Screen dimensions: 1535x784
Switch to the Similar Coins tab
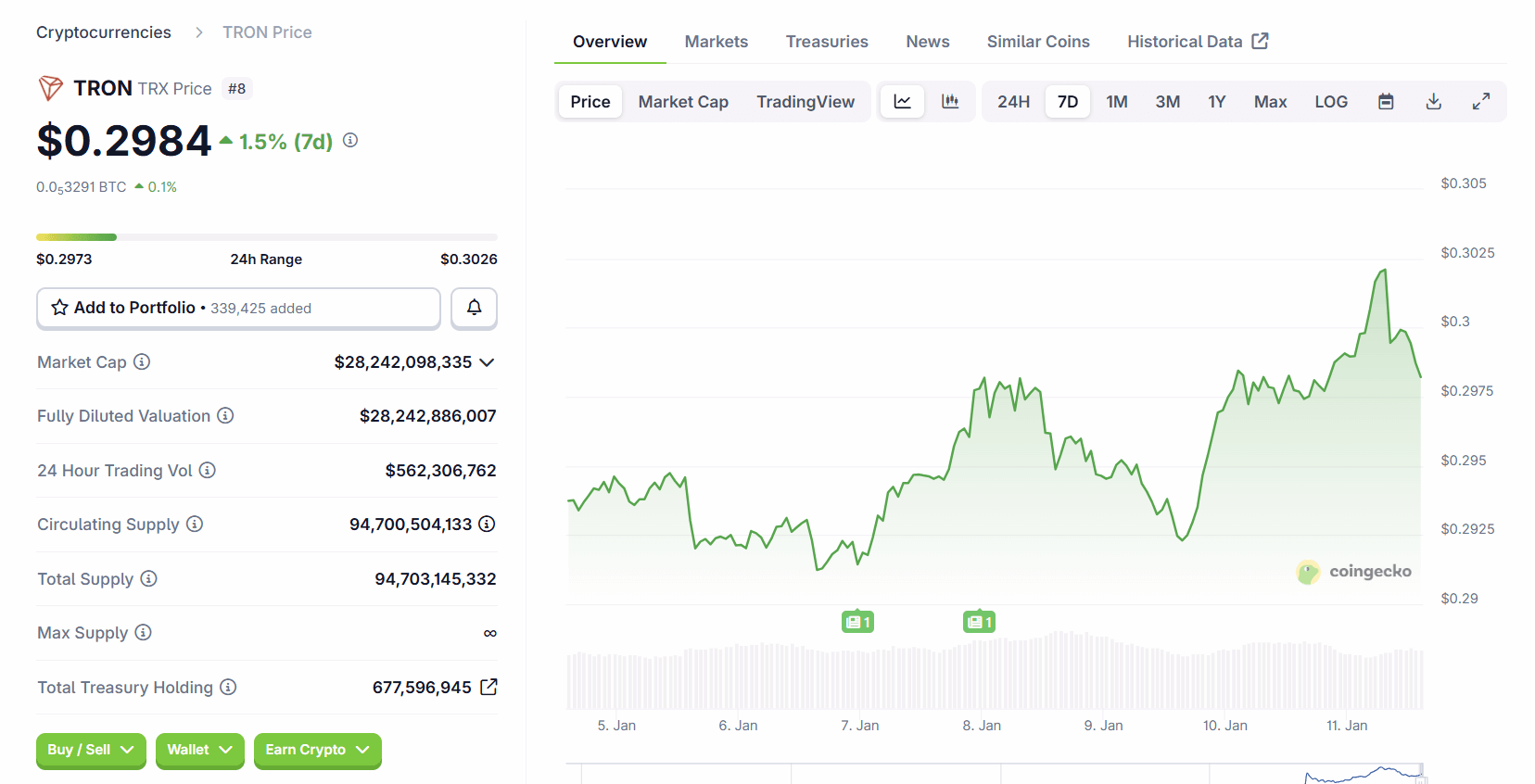(1037, 42)
